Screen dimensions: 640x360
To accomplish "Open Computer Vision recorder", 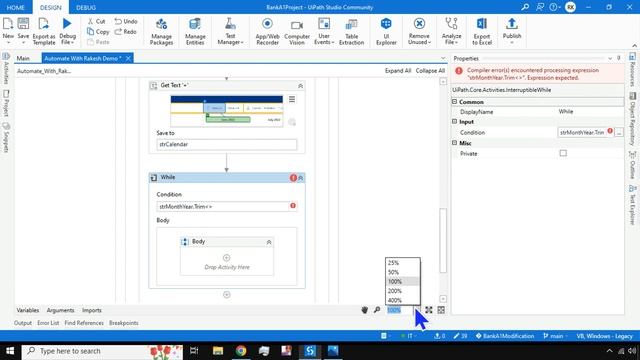I will pos(297,31).
